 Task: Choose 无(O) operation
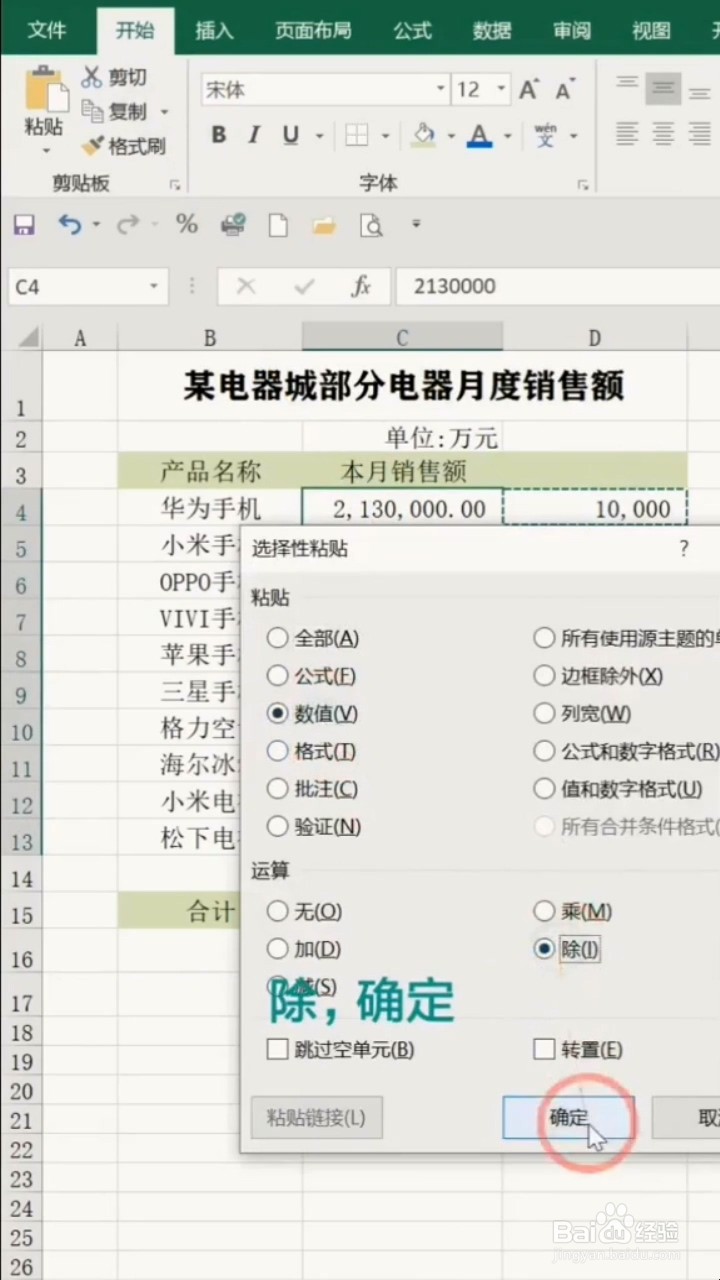pos(305,911)
